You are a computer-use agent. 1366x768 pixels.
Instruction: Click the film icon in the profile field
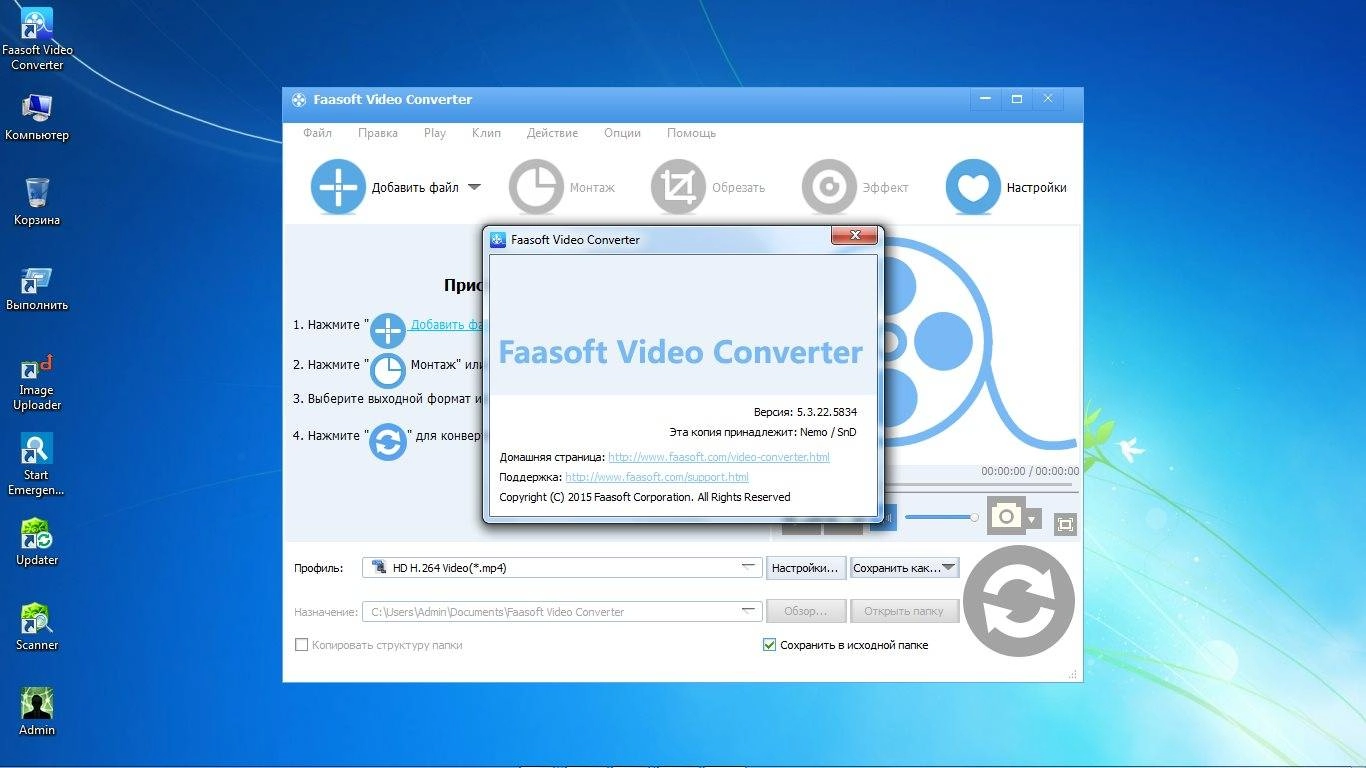[378, 567]
